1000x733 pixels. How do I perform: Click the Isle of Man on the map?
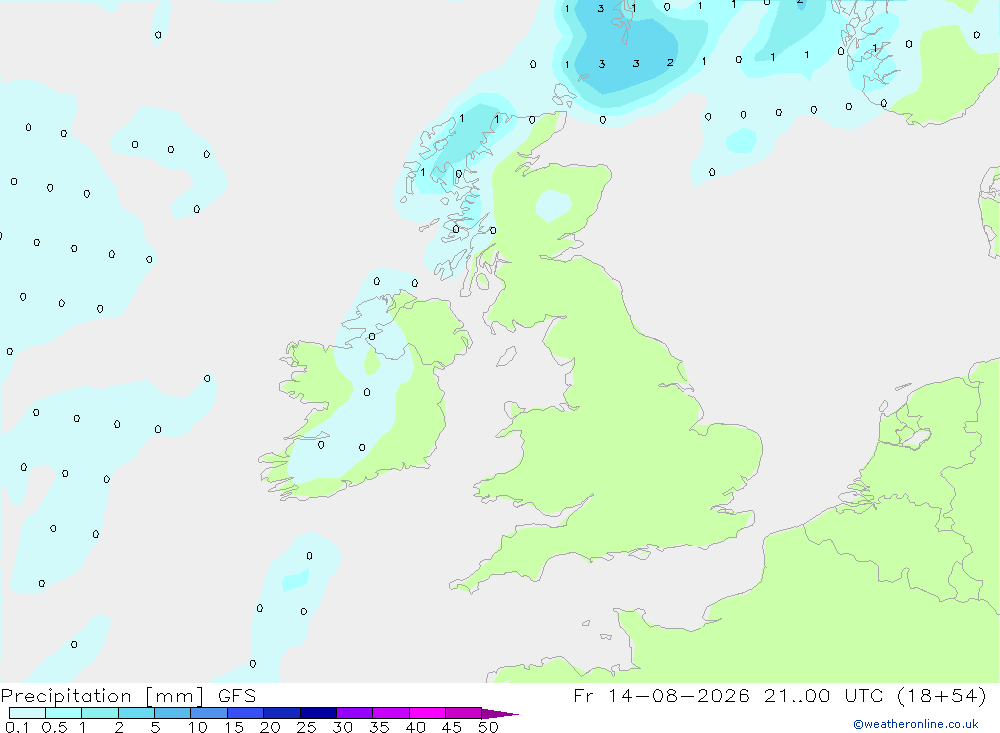506,357
